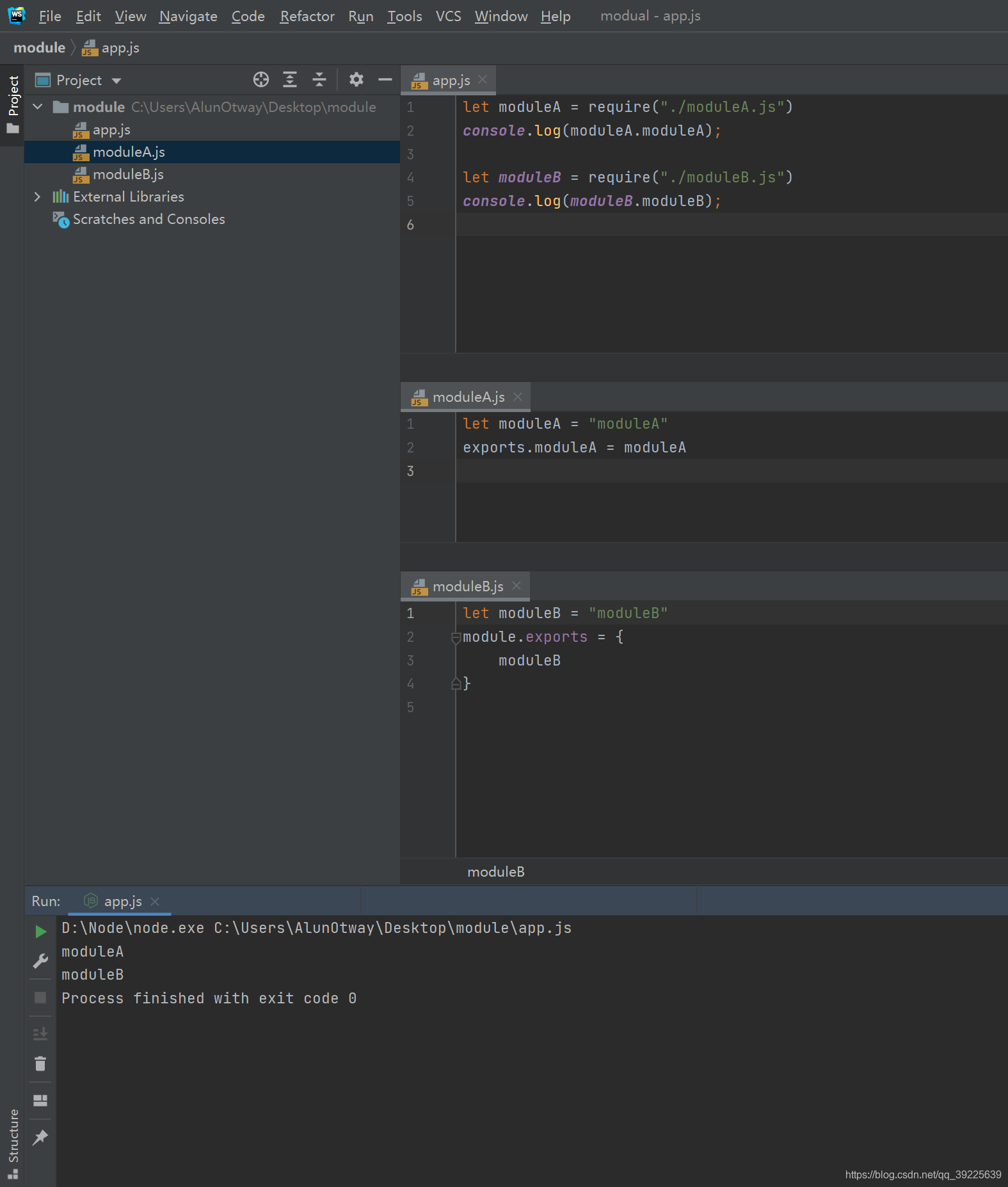This screenshot has width=1008, height=1187.
Task: Open the Window menu
Action: point(501,16)
